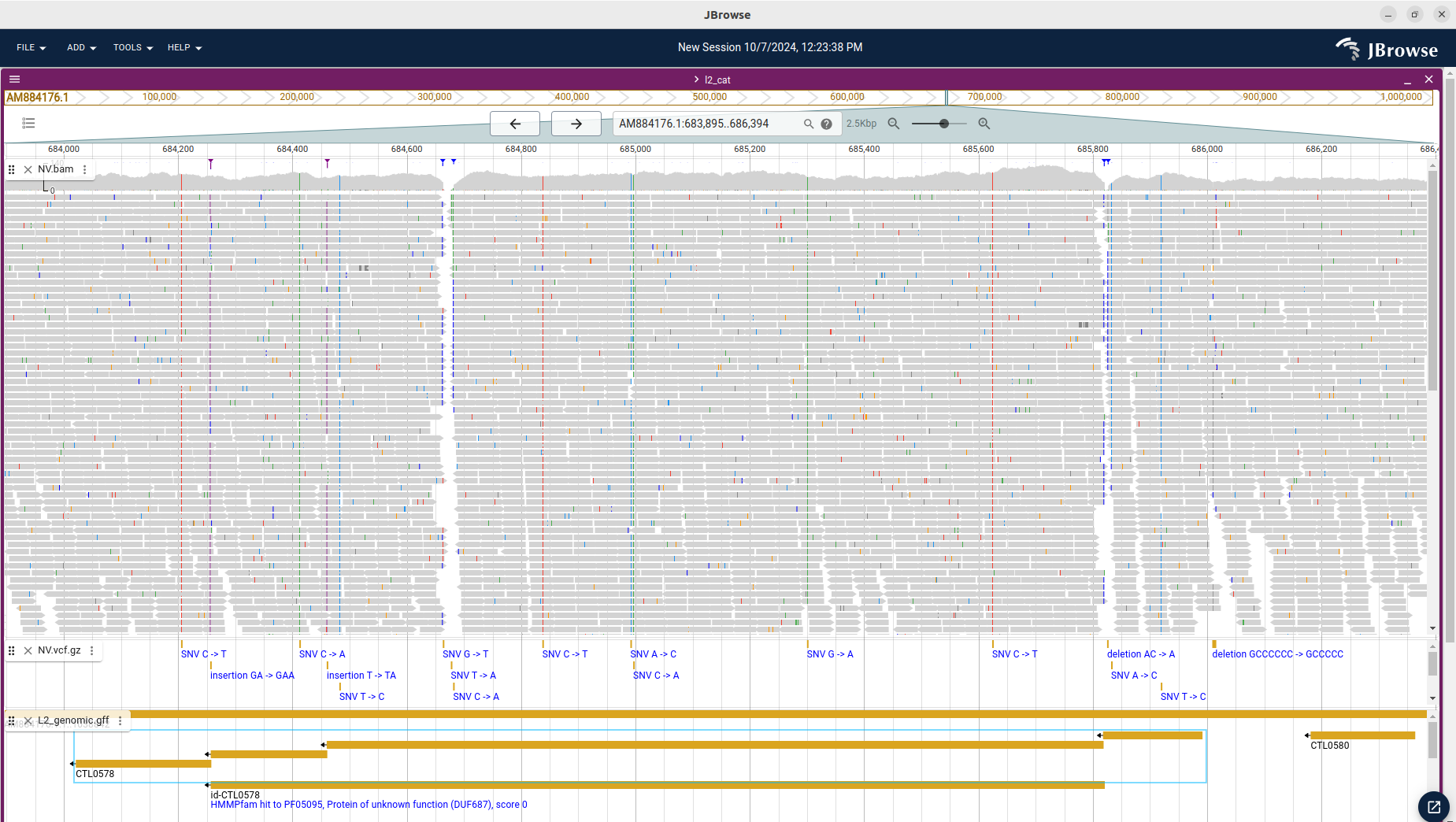Expand the l2_cat view name chevron
Viewport: 1456px width, 822px height.
(696, 80)
